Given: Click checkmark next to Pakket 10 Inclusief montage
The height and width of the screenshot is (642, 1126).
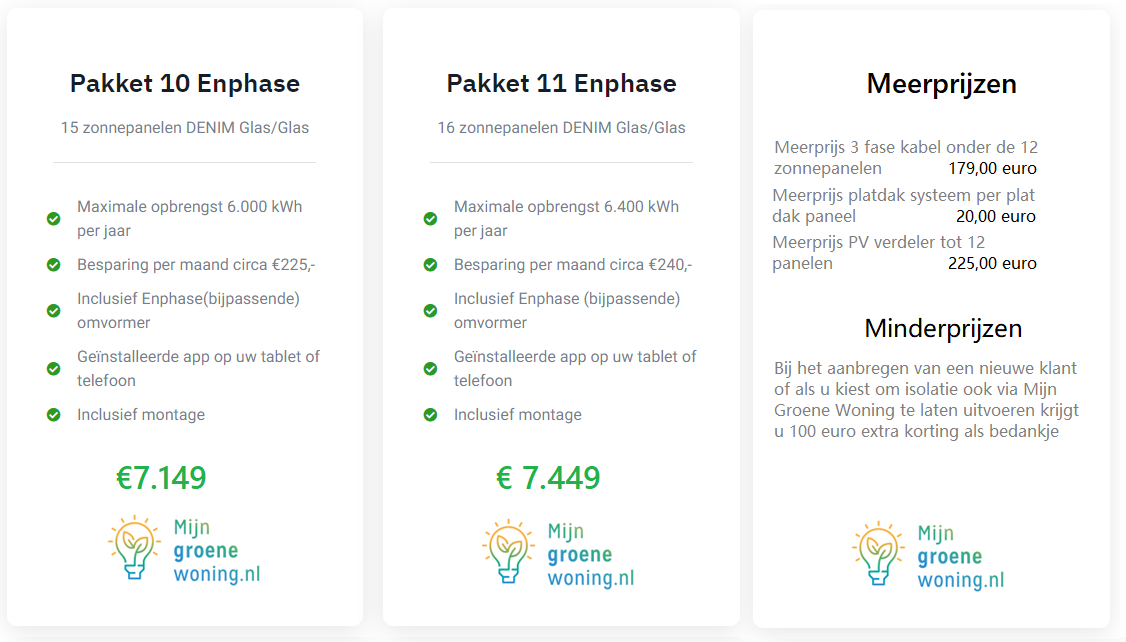Looking at the screenshot, I should pos(54,415).
